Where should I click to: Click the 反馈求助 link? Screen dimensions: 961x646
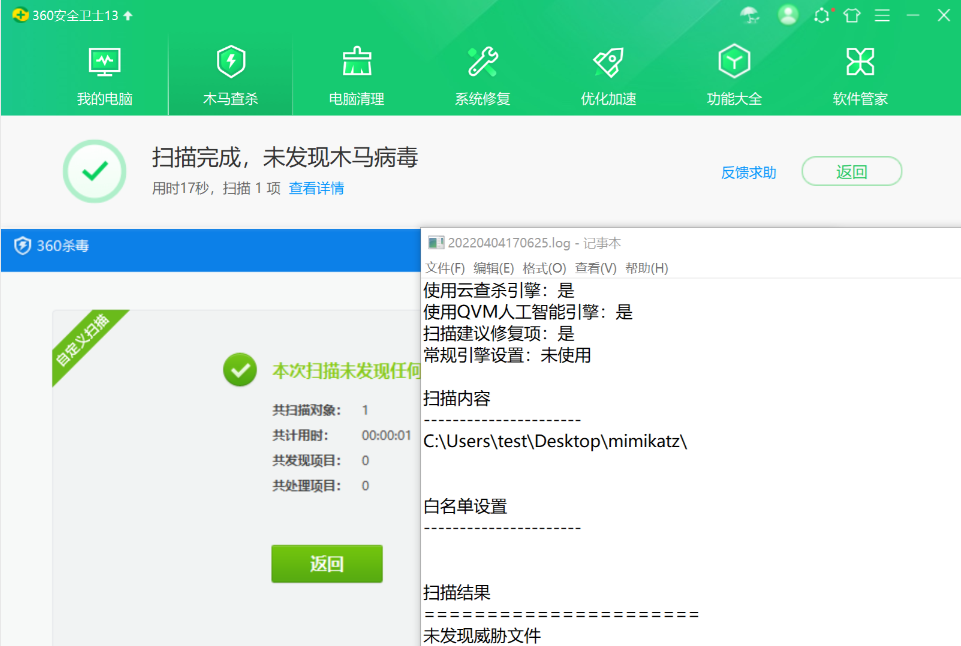pyautogui.click(x=748, y=173)
